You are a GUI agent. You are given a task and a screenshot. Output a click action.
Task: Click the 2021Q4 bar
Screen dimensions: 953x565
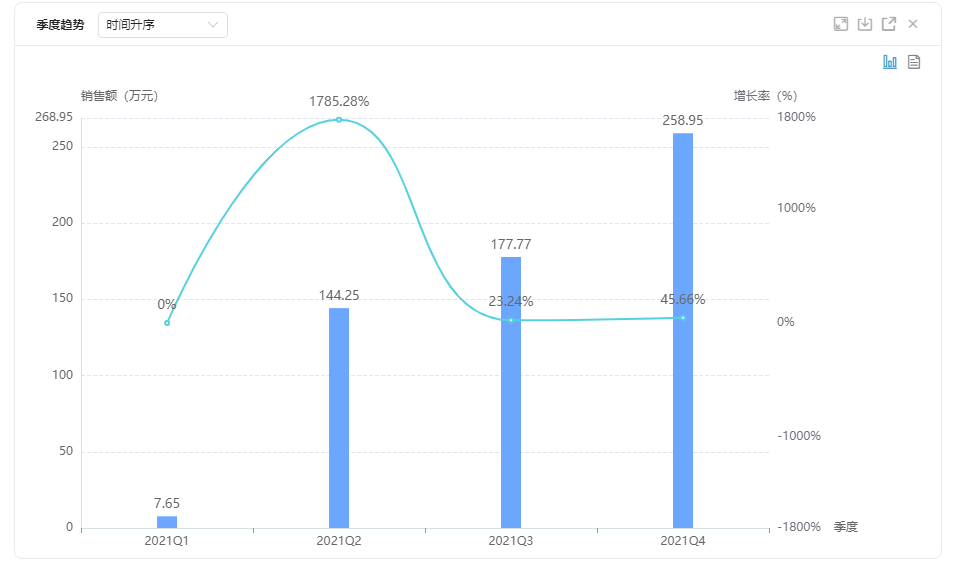tap(683, 330)
